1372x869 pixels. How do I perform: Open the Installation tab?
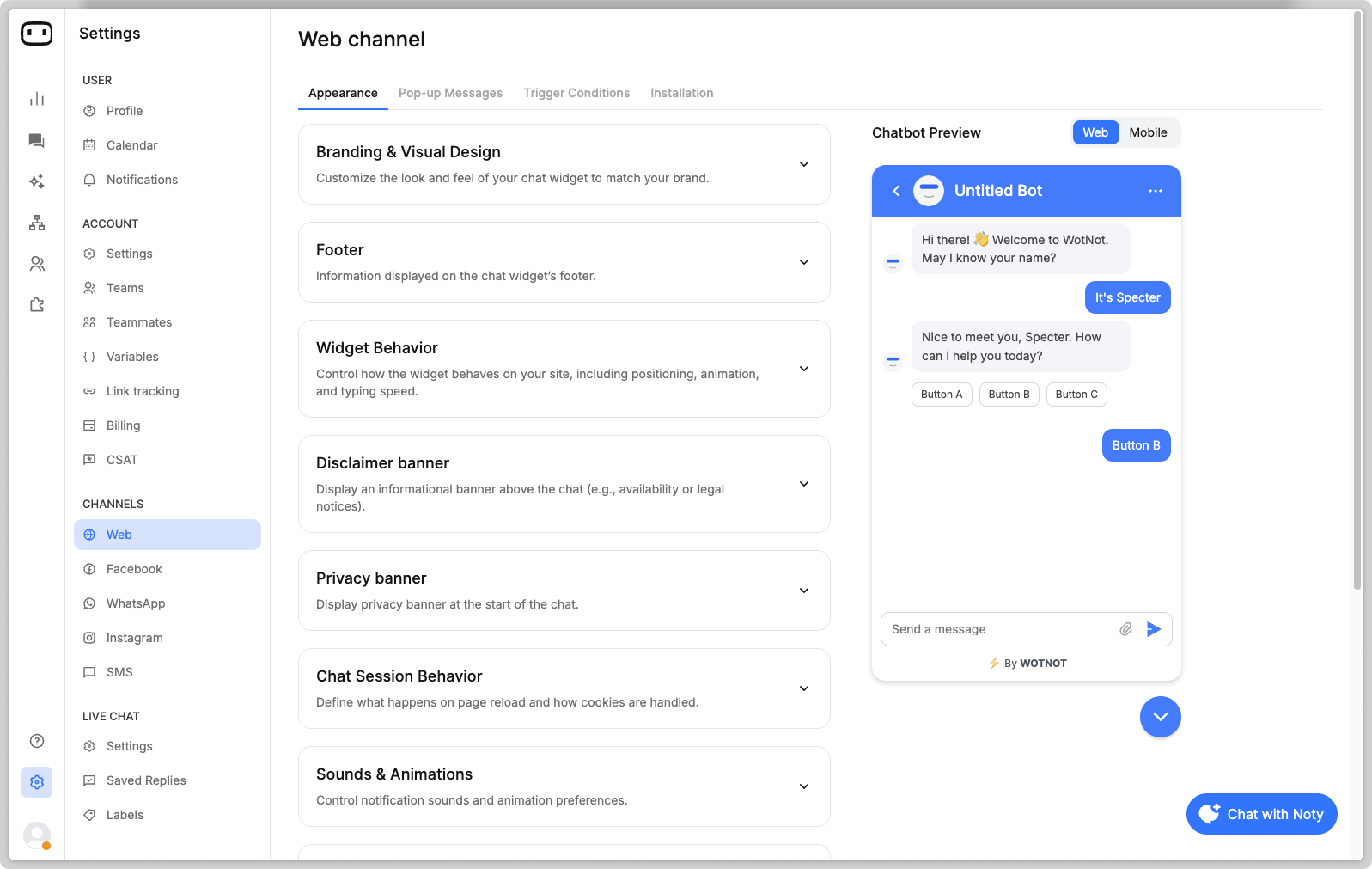pyautogui.click(x=681, y=93)
